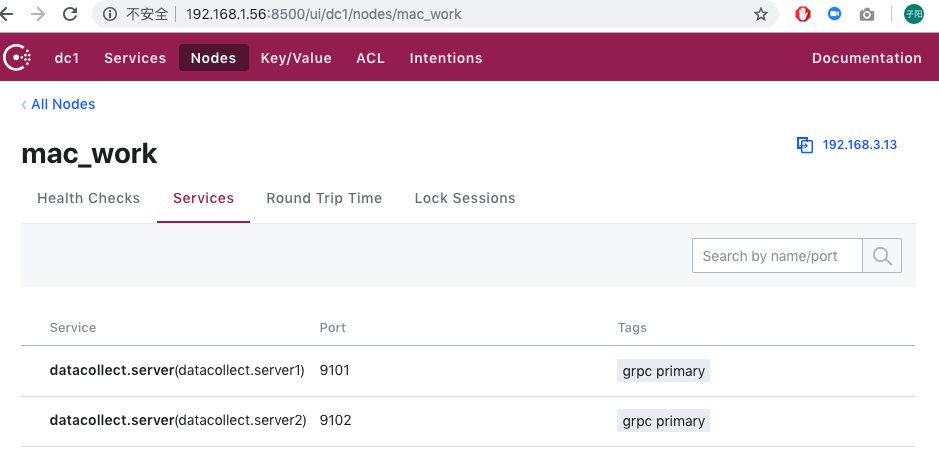Open the dc1 datacenter selector
The image size is (939, 474).
click(x=67, y=58)
